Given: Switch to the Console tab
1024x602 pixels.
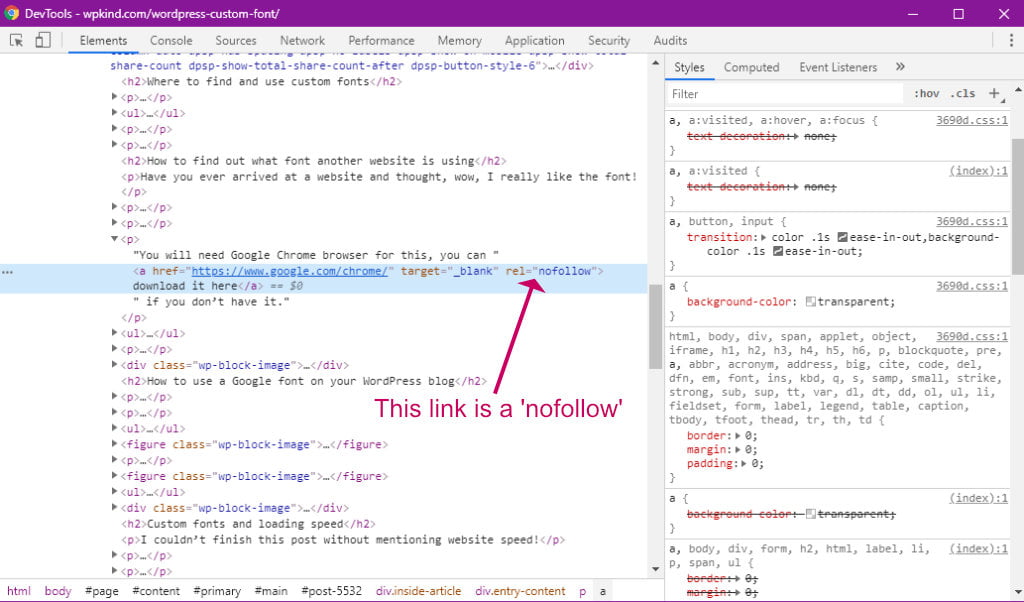Looking at the screenshot, I should click(x=170, y=40).
